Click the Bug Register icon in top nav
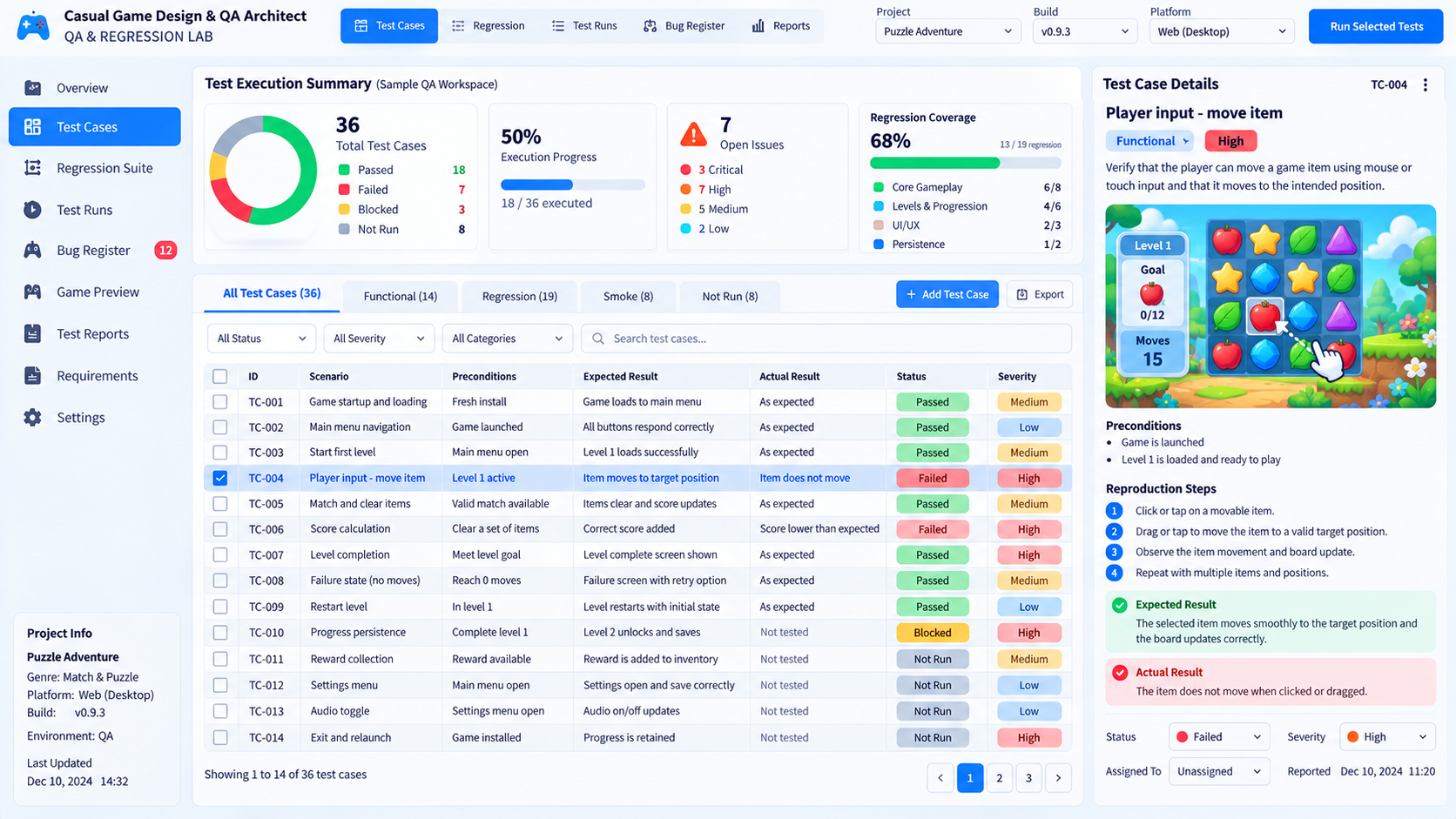This screenshot has width=1456, height=819. [650, 26]
